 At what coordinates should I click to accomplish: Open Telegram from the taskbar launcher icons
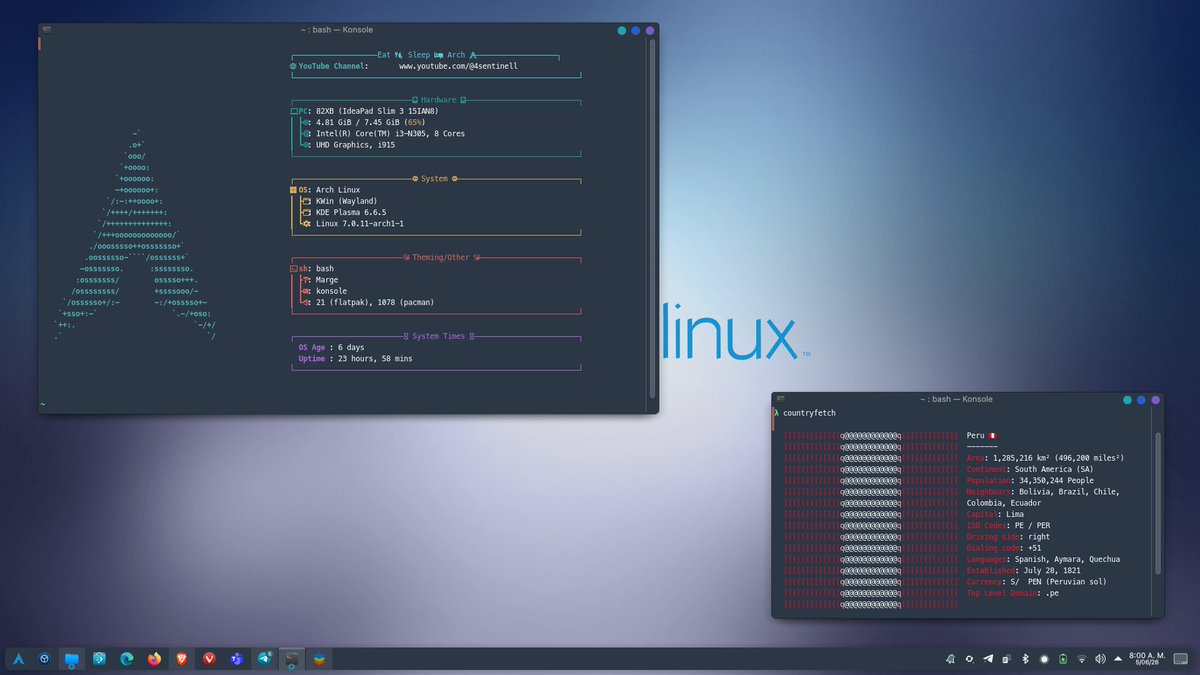coord(265,659)
